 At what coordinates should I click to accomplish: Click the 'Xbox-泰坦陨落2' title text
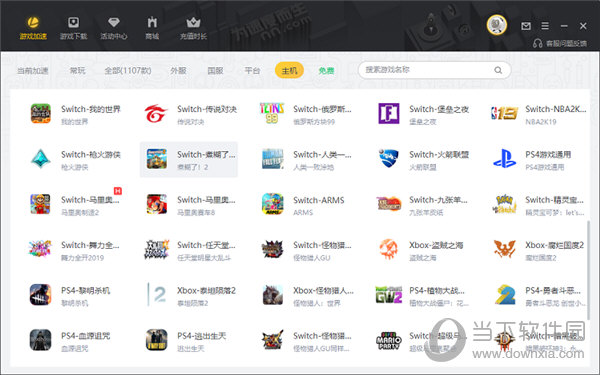point(207,291)
